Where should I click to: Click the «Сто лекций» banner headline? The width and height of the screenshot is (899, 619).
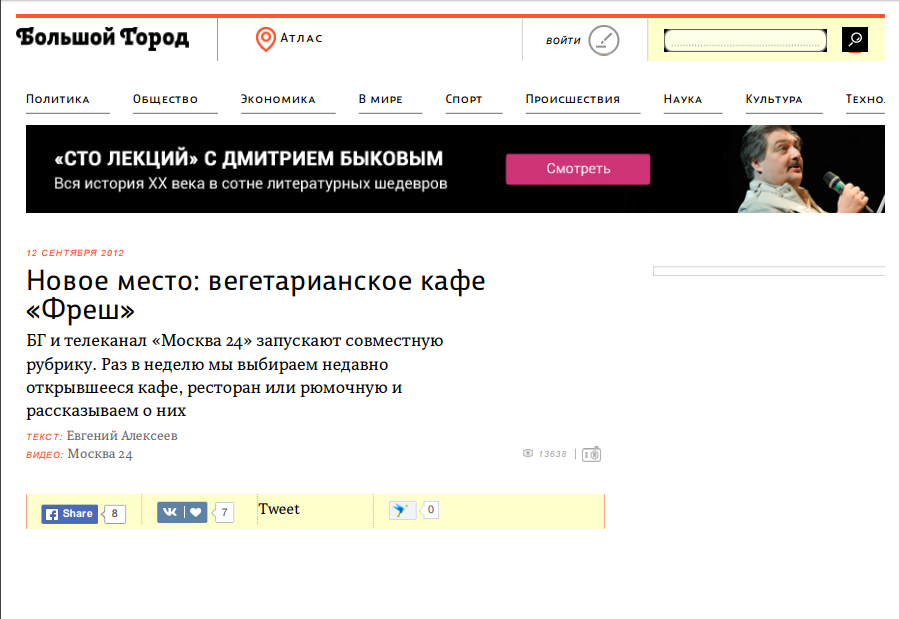click(248, 158)
